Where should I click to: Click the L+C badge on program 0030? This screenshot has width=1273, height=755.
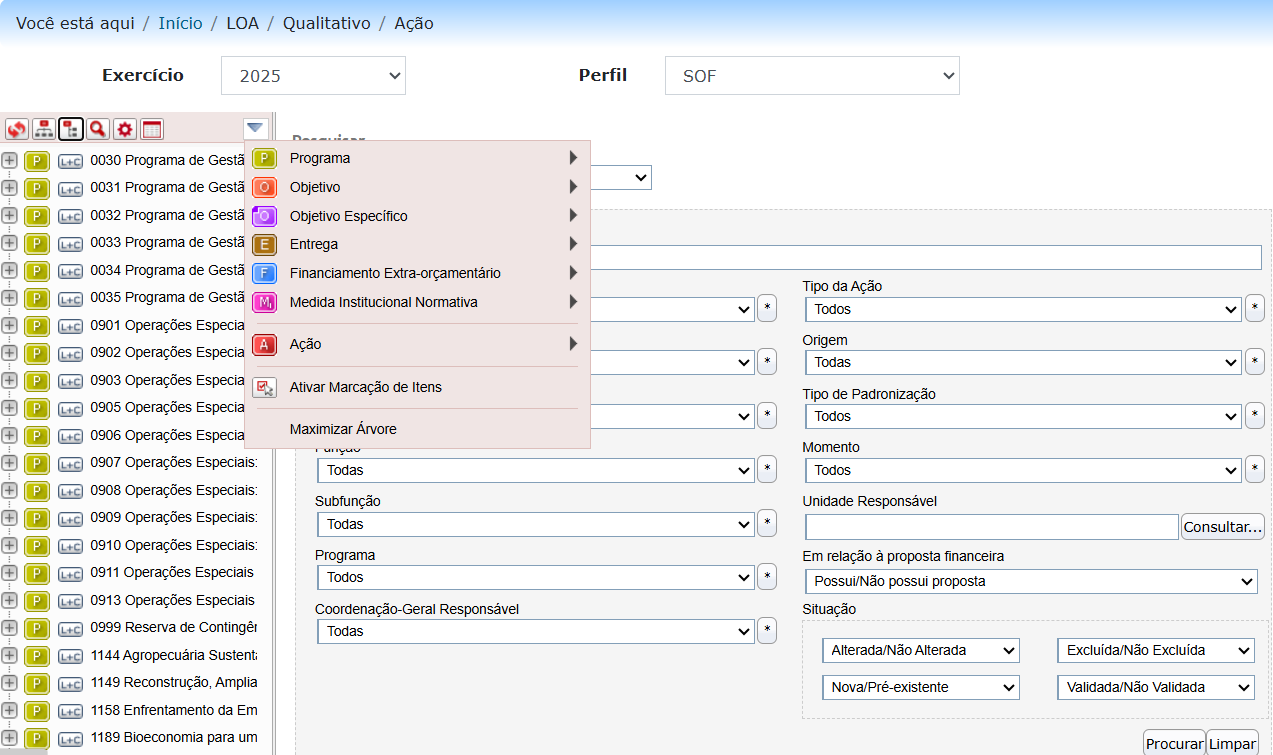71,160
